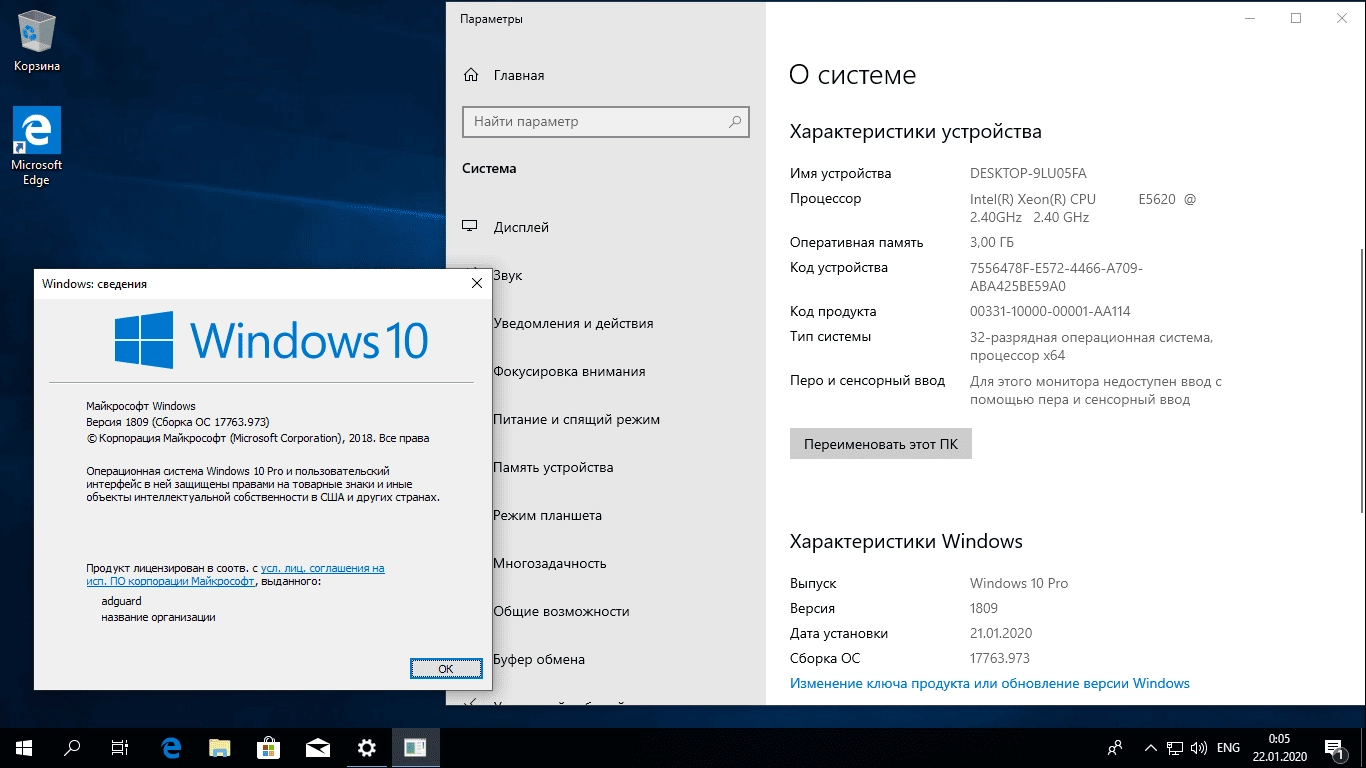Open Task View on the taskbar
Viewport: 1366px width, 768px height.
coord(120,748)
